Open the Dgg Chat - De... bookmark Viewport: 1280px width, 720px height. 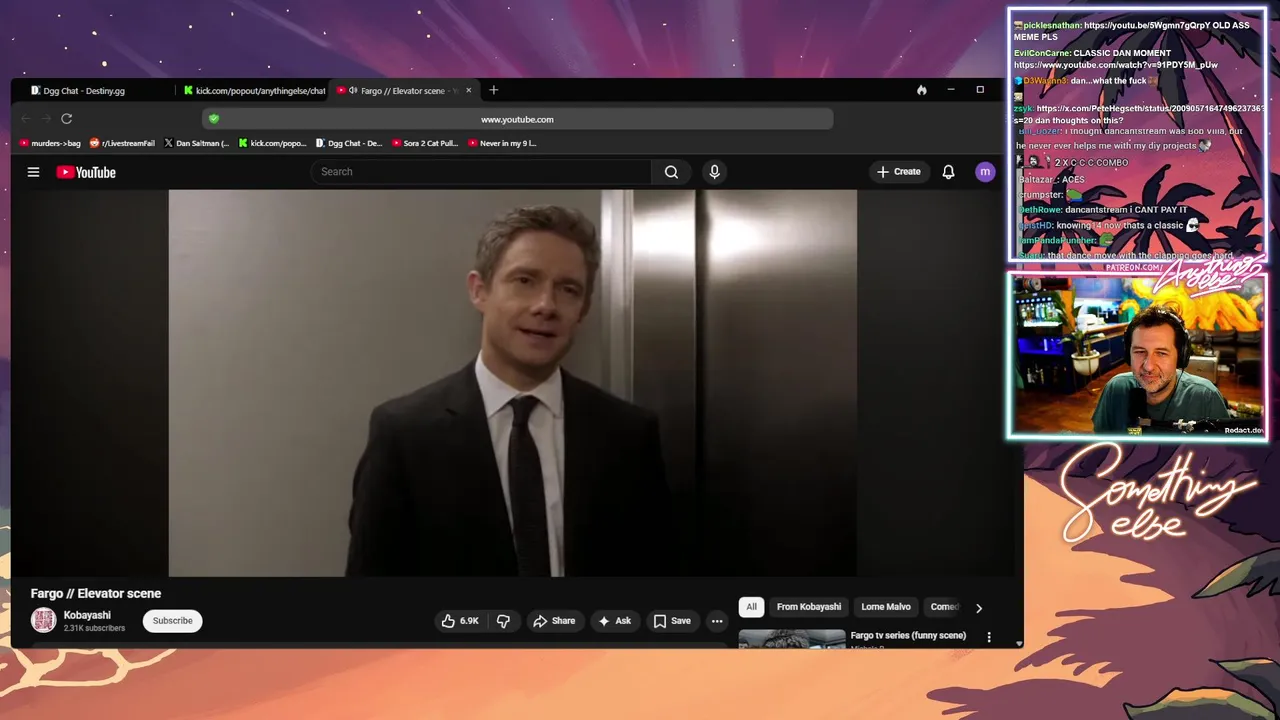(349, 143)
